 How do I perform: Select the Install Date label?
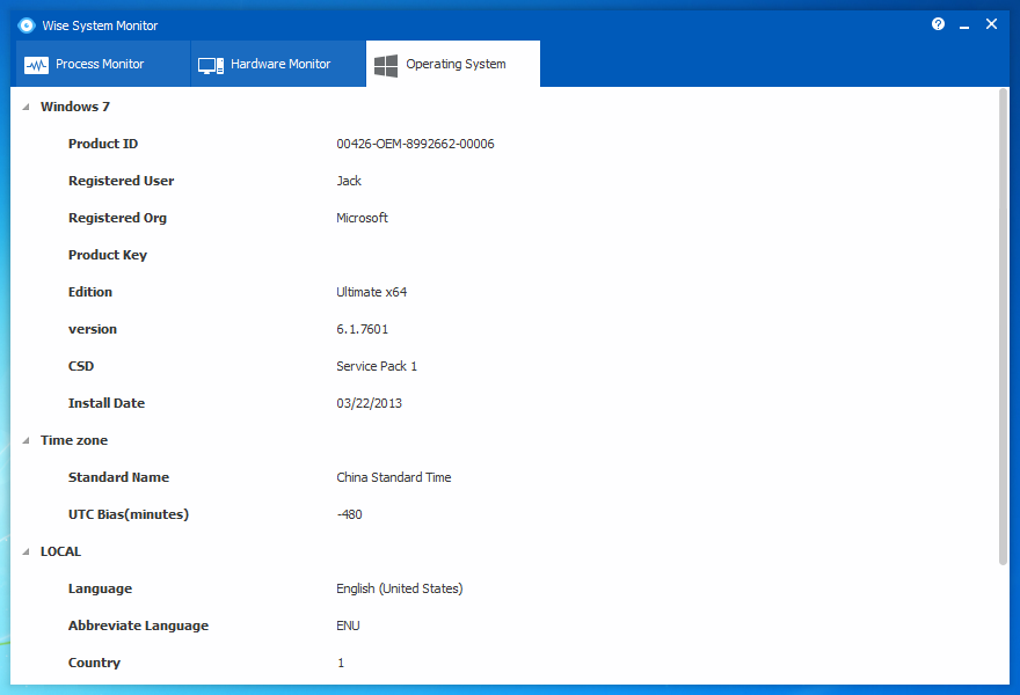[106, 403]
